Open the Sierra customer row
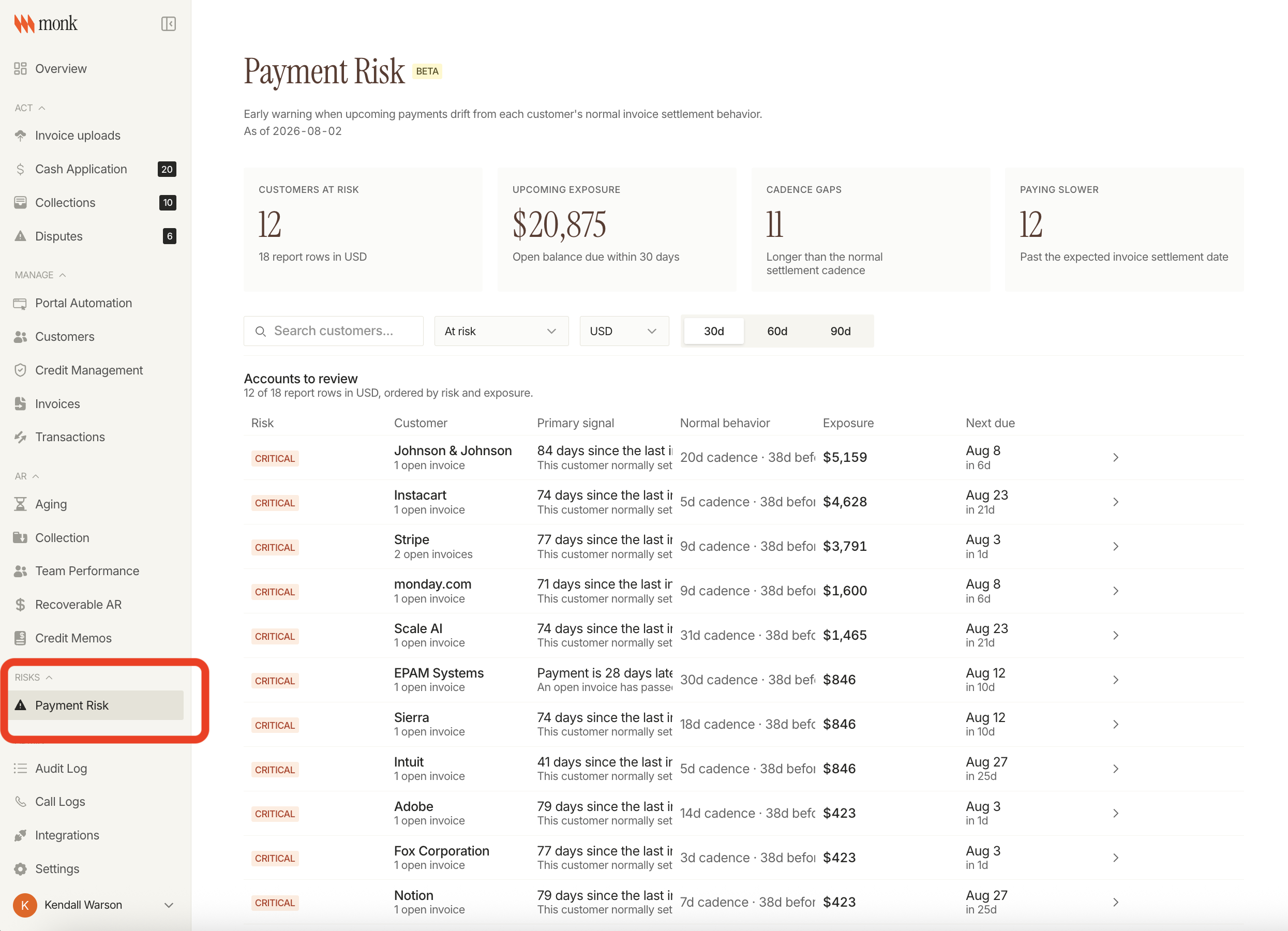The image size is (1288, 931). coord(744,724)
